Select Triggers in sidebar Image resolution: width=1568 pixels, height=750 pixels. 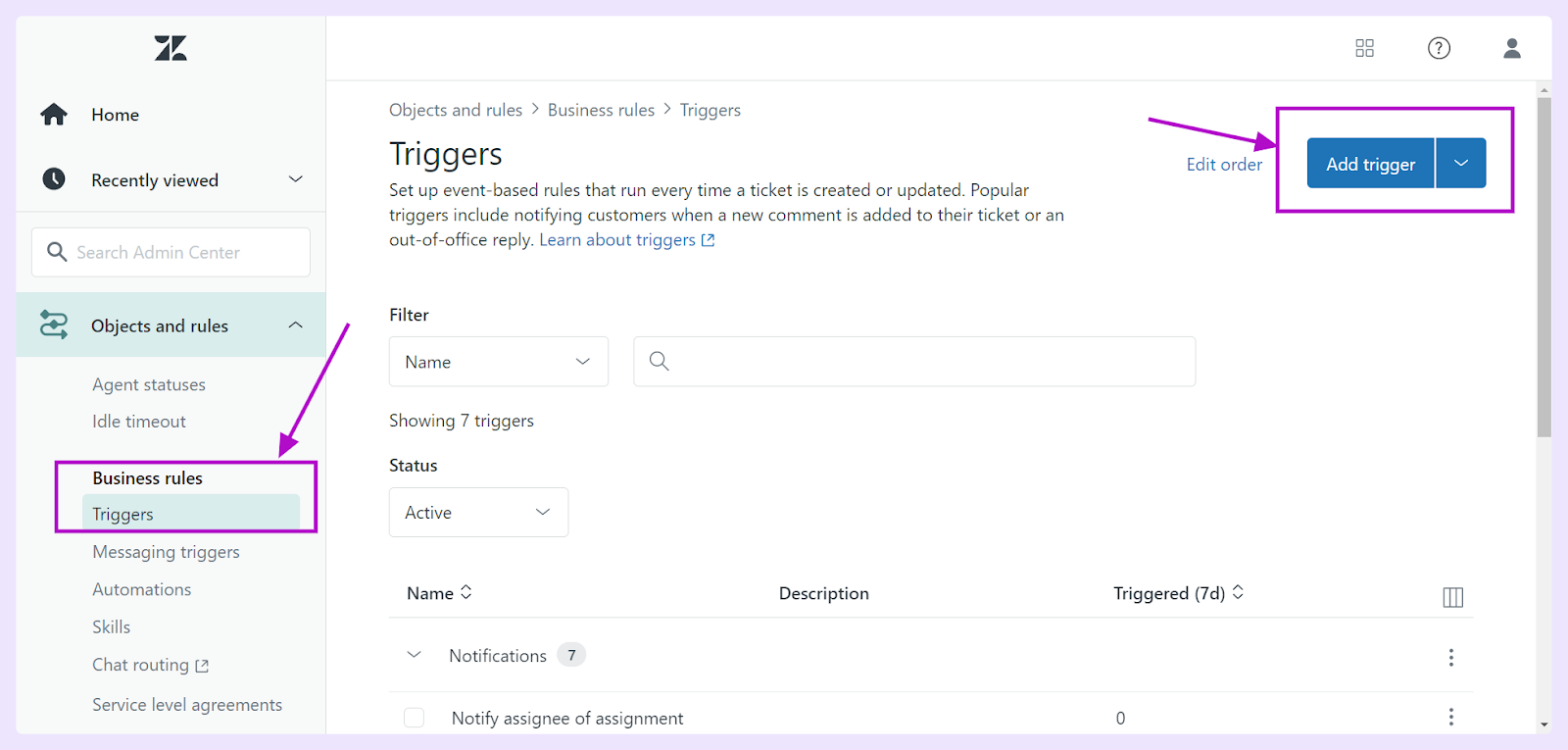pyautogui.click(x=191, y=514)
